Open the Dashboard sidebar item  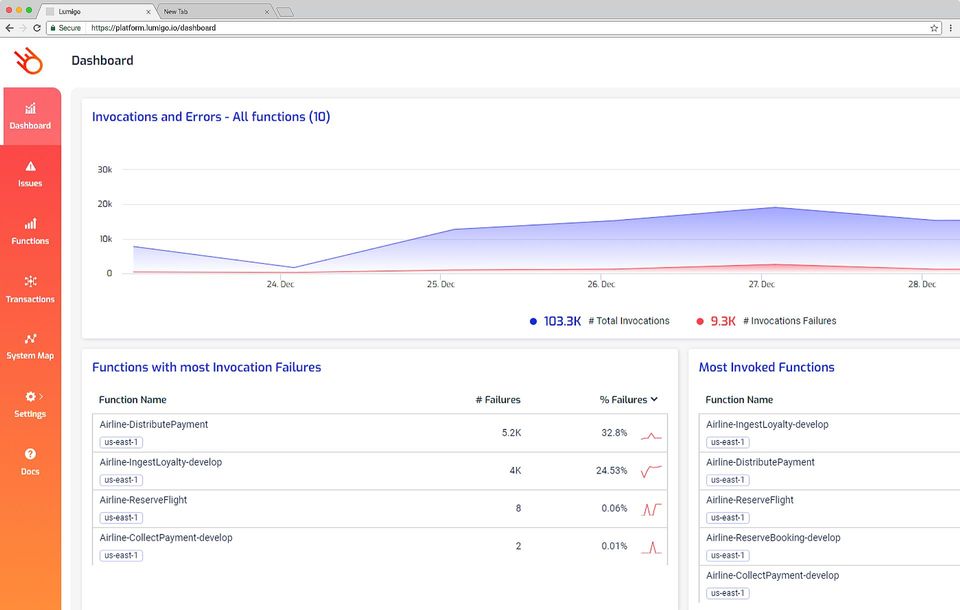coord(31,116)
